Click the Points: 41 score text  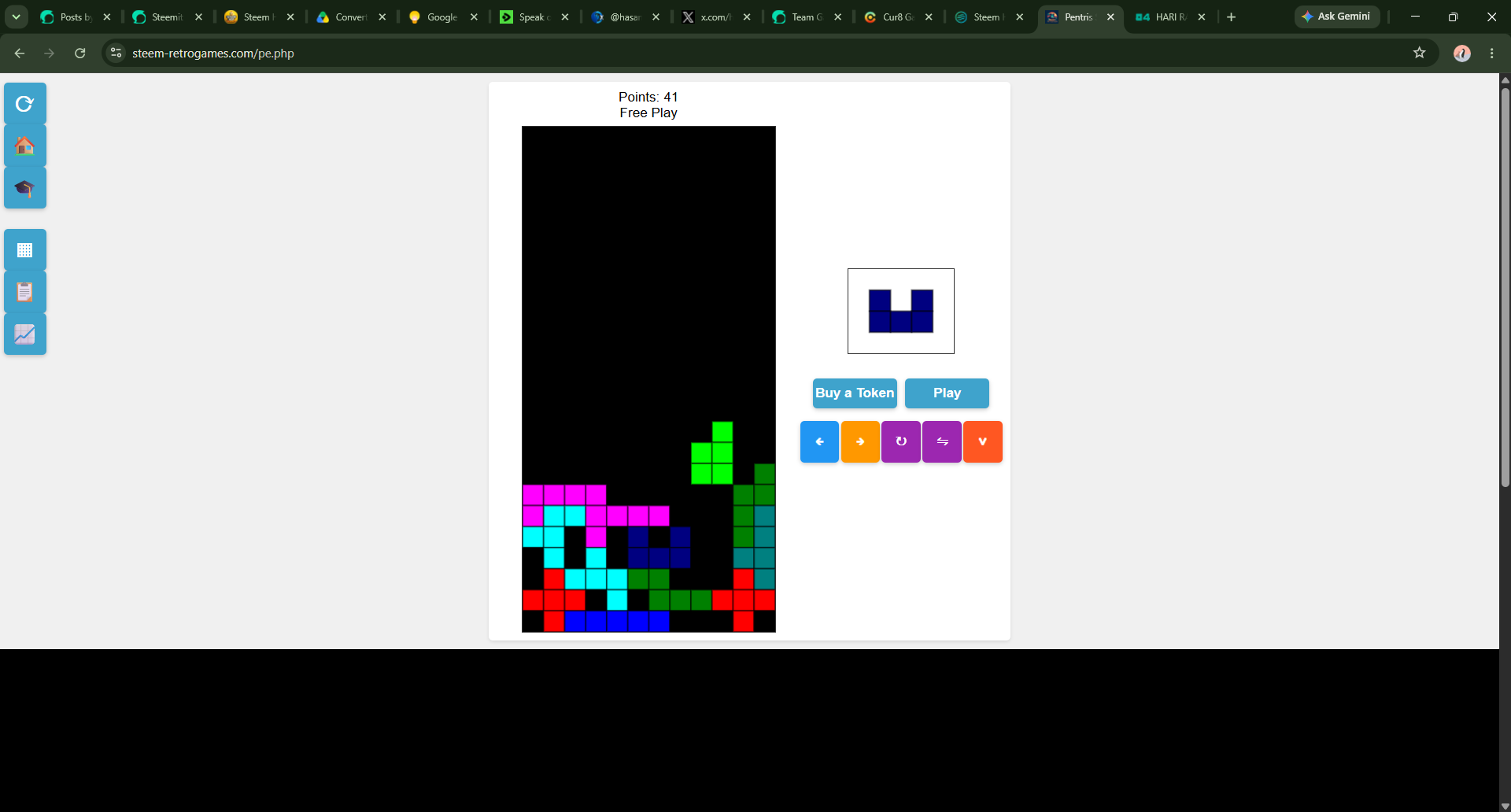point(648,97)
